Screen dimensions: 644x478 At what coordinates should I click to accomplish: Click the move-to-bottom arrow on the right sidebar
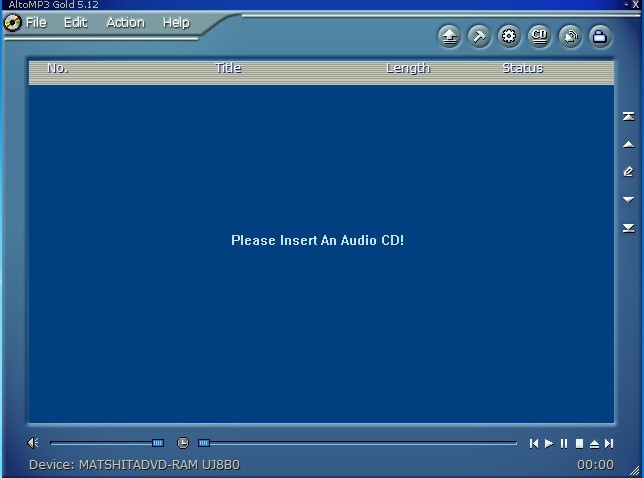click(628, 228)
